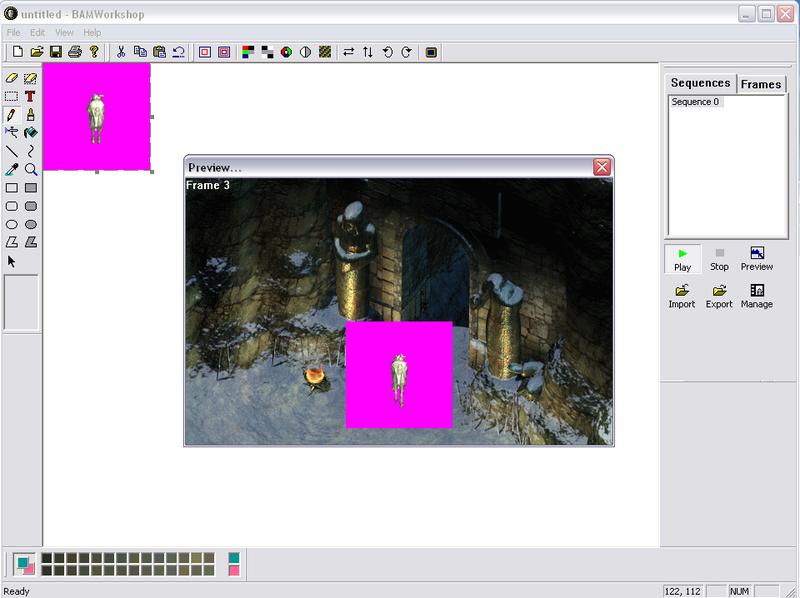Pick the pink background color swatch
800x598 pixels.
pyautogui.click(x=234, y=570)
